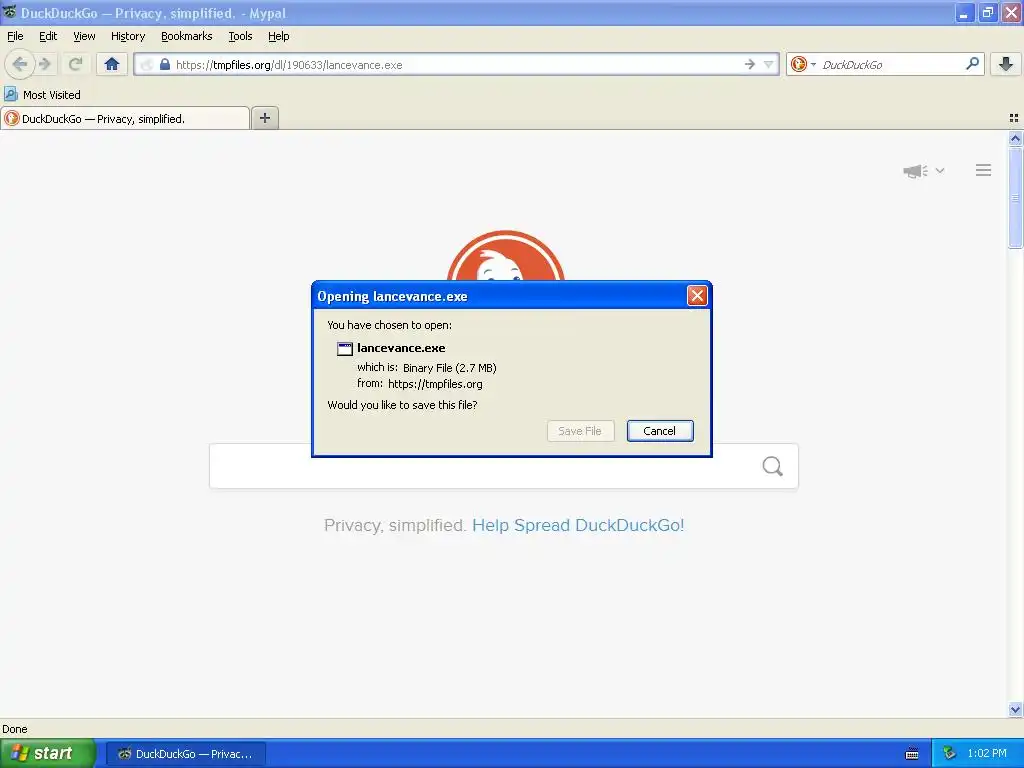Image resolution: width=1024 pixels, height=768 pixels.
Task: Click the scrollbar down arrow
Action: click(1015, 709)
